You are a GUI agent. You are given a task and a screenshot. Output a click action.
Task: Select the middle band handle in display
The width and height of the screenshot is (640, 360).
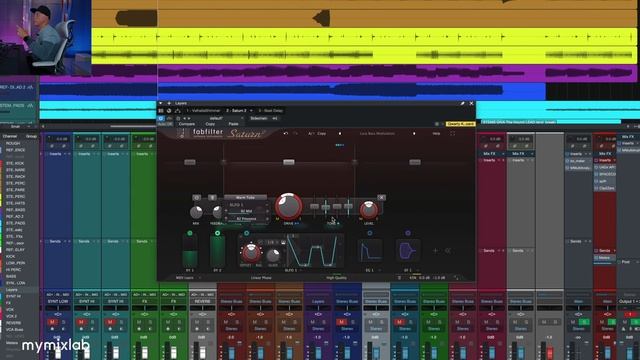[x=289, y=162]
